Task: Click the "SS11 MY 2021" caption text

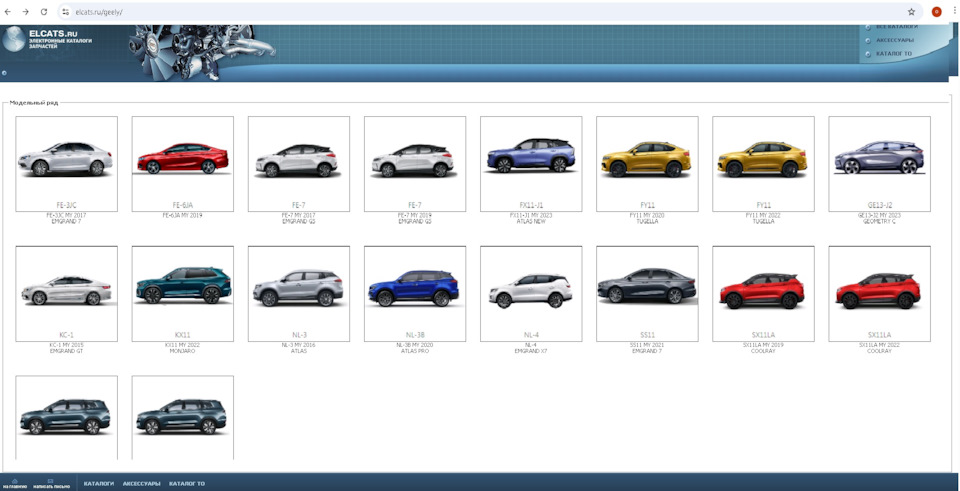Action: [x=647, y=345]
